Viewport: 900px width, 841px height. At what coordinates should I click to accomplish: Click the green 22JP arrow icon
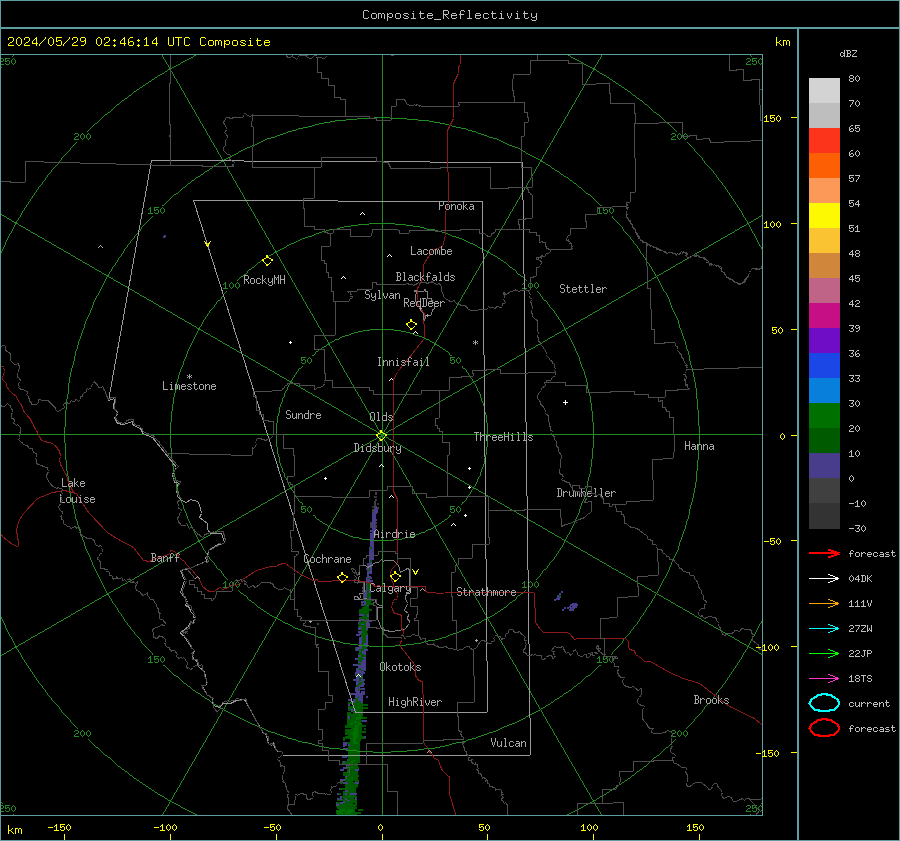point(824,653)
